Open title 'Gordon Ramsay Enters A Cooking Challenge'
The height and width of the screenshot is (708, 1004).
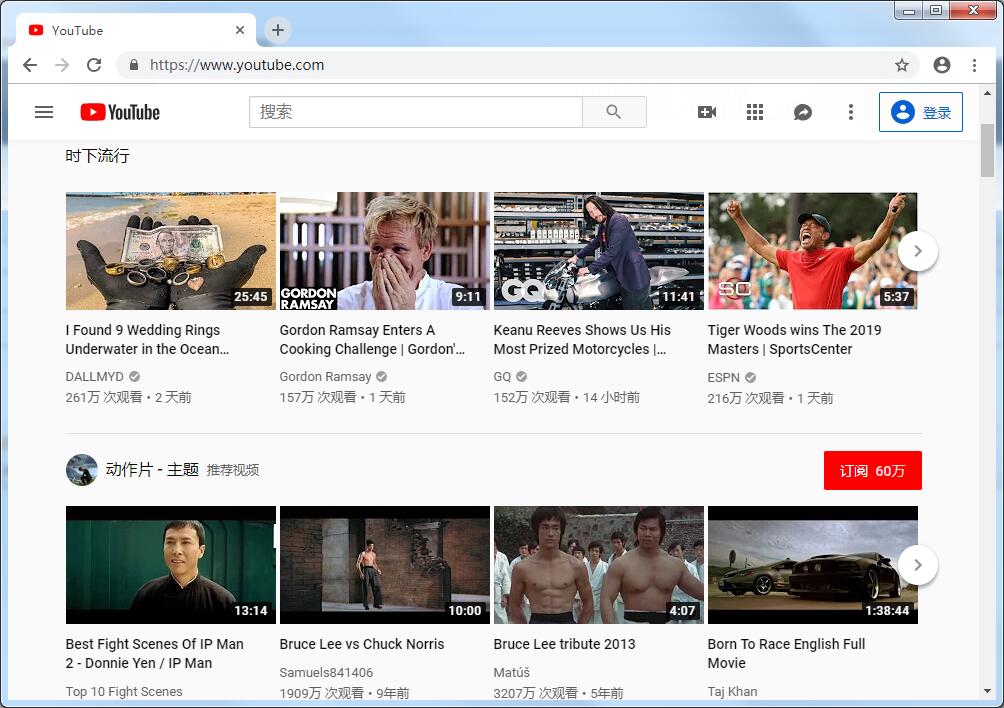pos(372,339)
